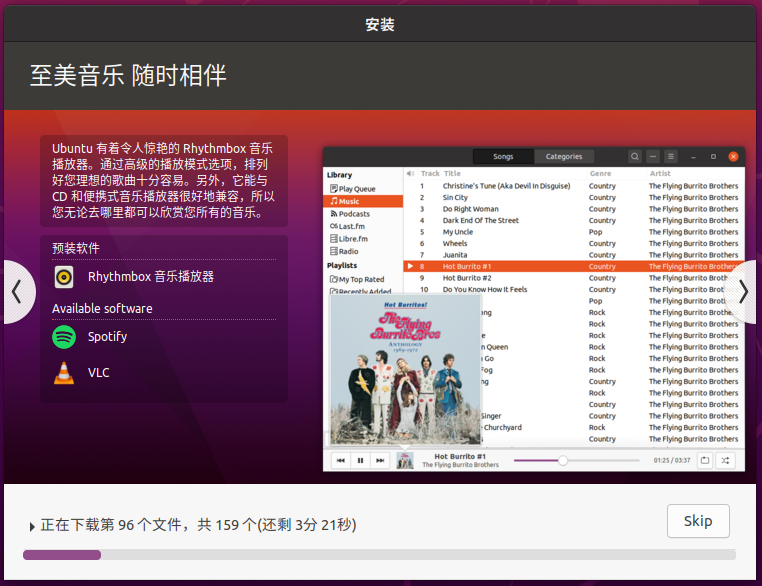Toggle shuffle icon in Rhythmbox
The height and width of the screenshot is (586, 762).
click(725, 460)
